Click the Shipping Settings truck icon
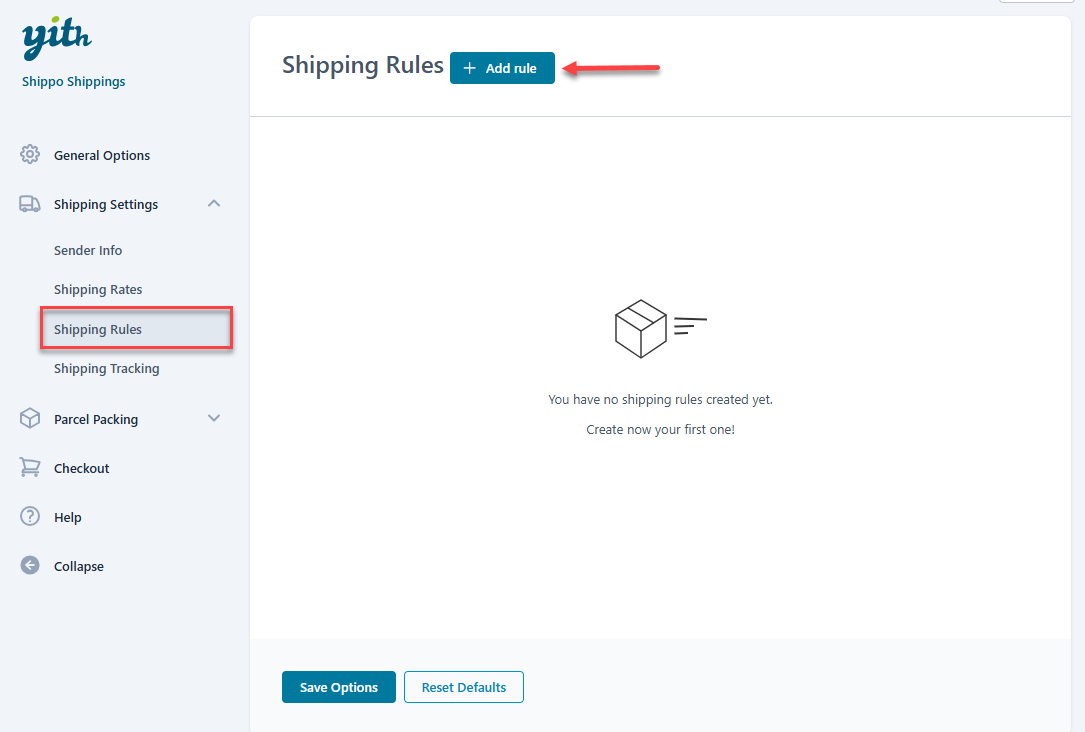 point(30,204)
